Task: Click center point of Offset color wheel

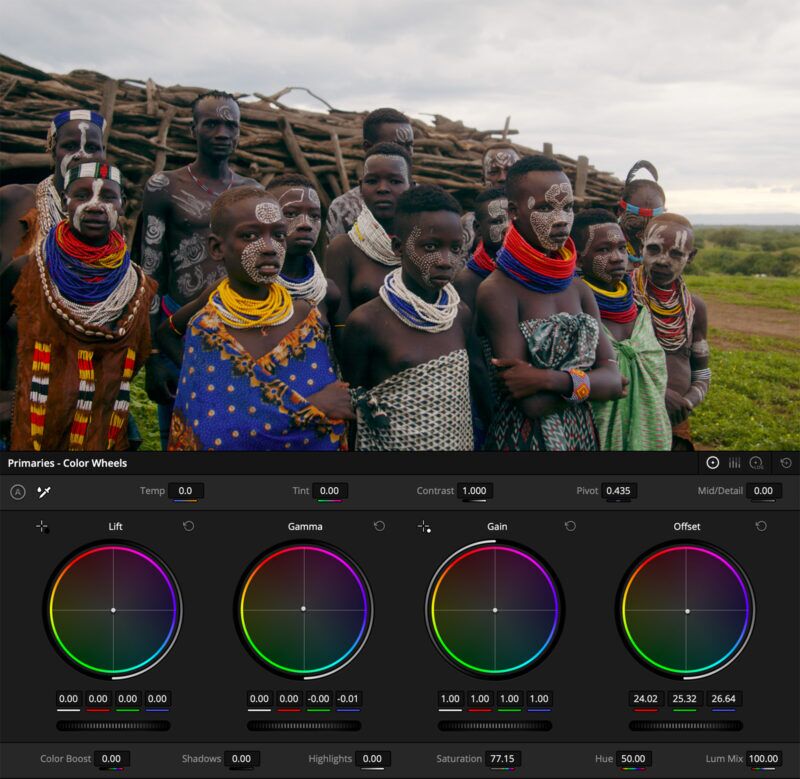Action: tap(687, 611)
